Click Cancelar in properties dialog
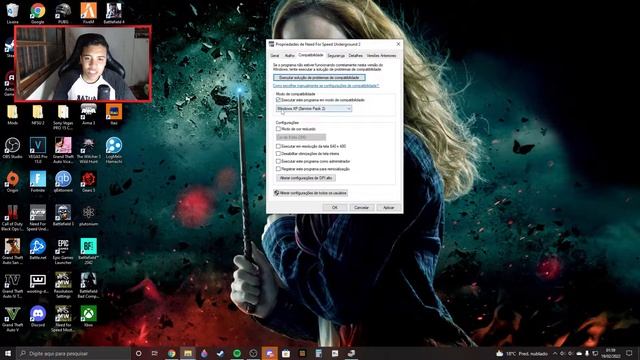This screenshot has width=640, height=360. tap(362, 207)
